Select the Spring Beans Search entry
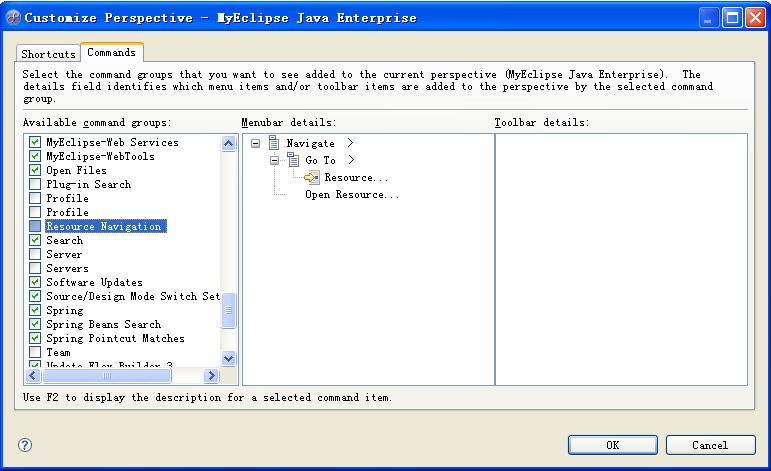The height and width of the screenshot is (471, 771). pos(104,324)
